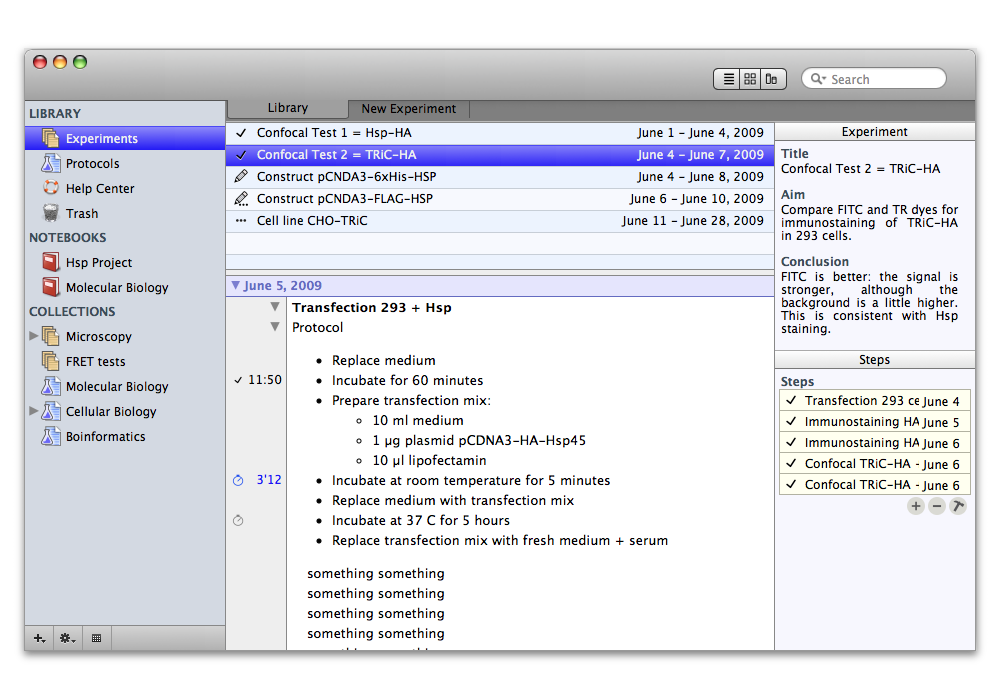Screen dimensions: 1000x700
Task: Collapse the June 5, 2009 section
Action: pos(235,285)
